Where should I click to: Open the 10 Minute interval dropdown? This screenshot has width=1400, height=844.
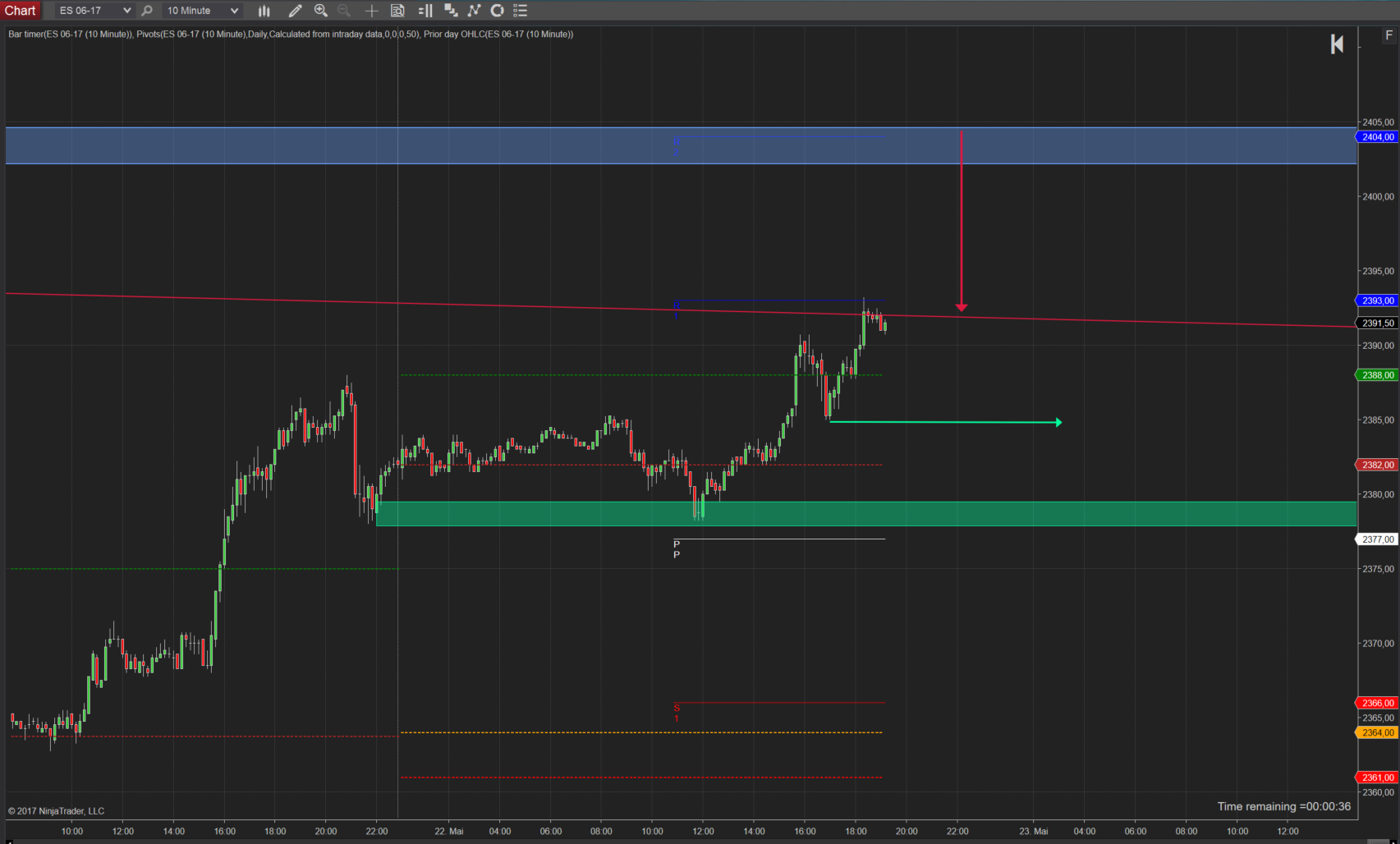pyautogui.click(x=202, y=11)
